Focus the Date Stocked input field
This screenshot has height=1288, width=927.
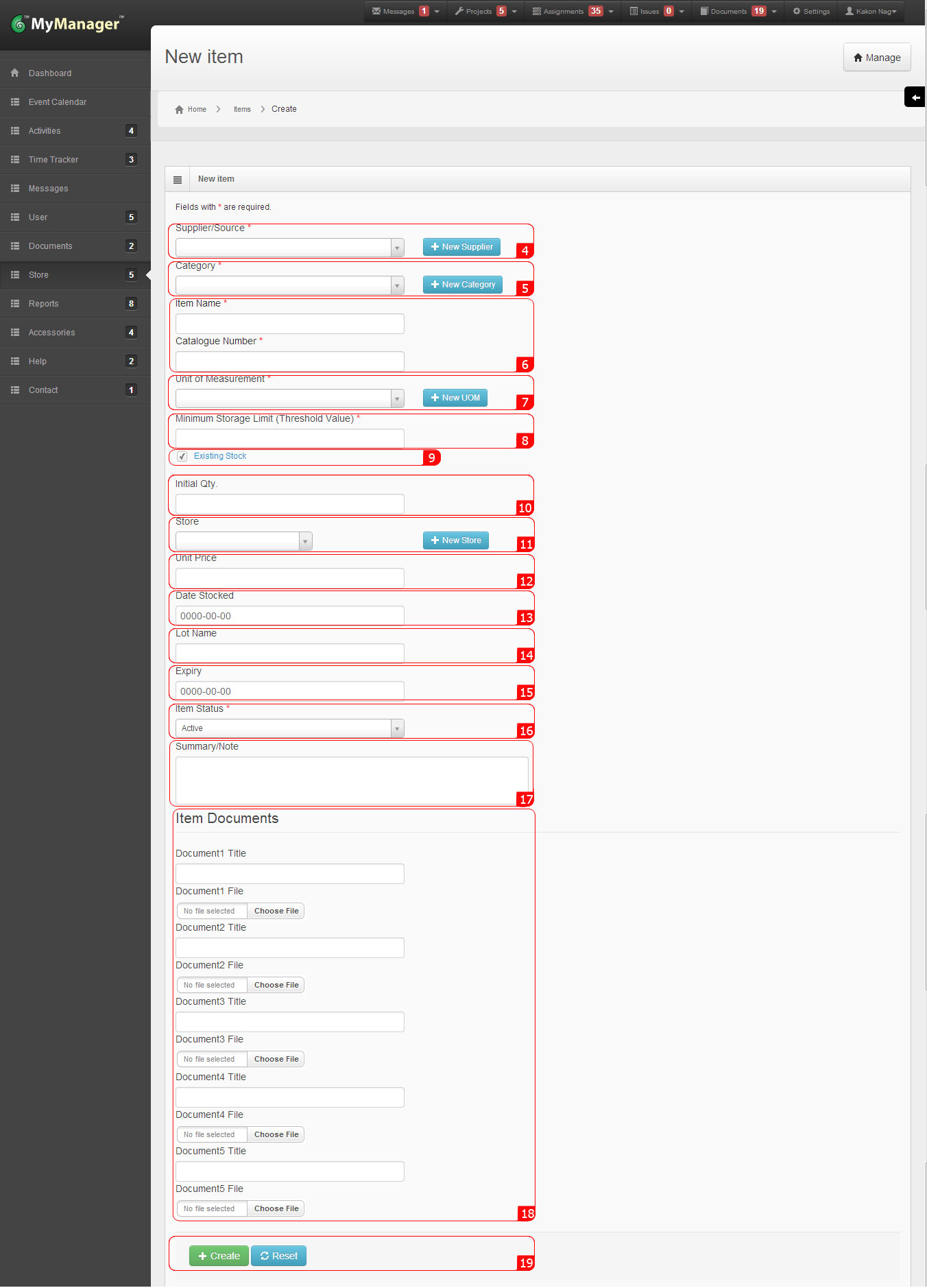[x=290, y=616]
